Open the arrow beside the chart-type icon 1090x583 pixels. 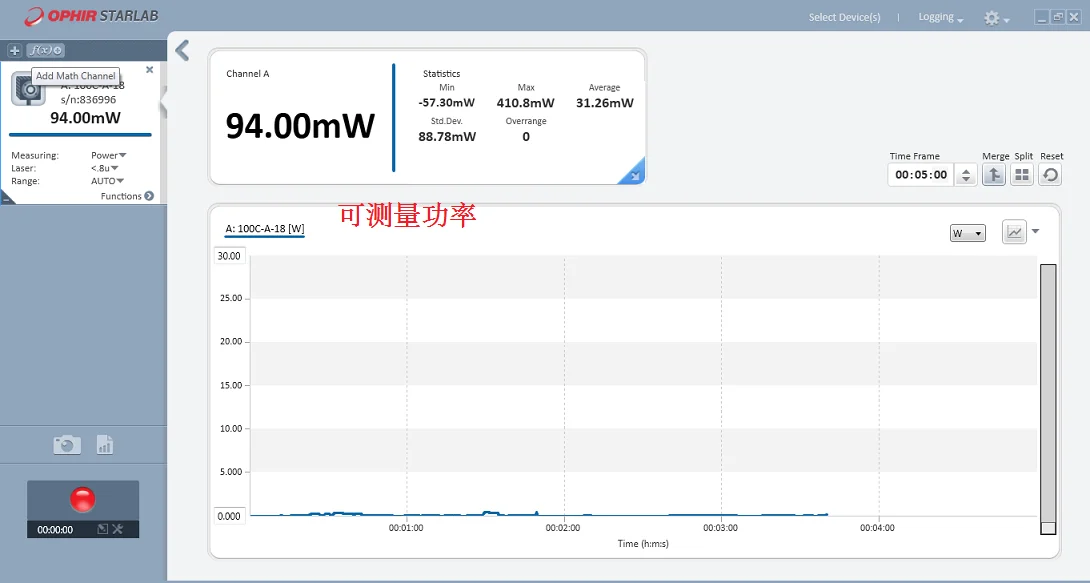[1035, 231]
